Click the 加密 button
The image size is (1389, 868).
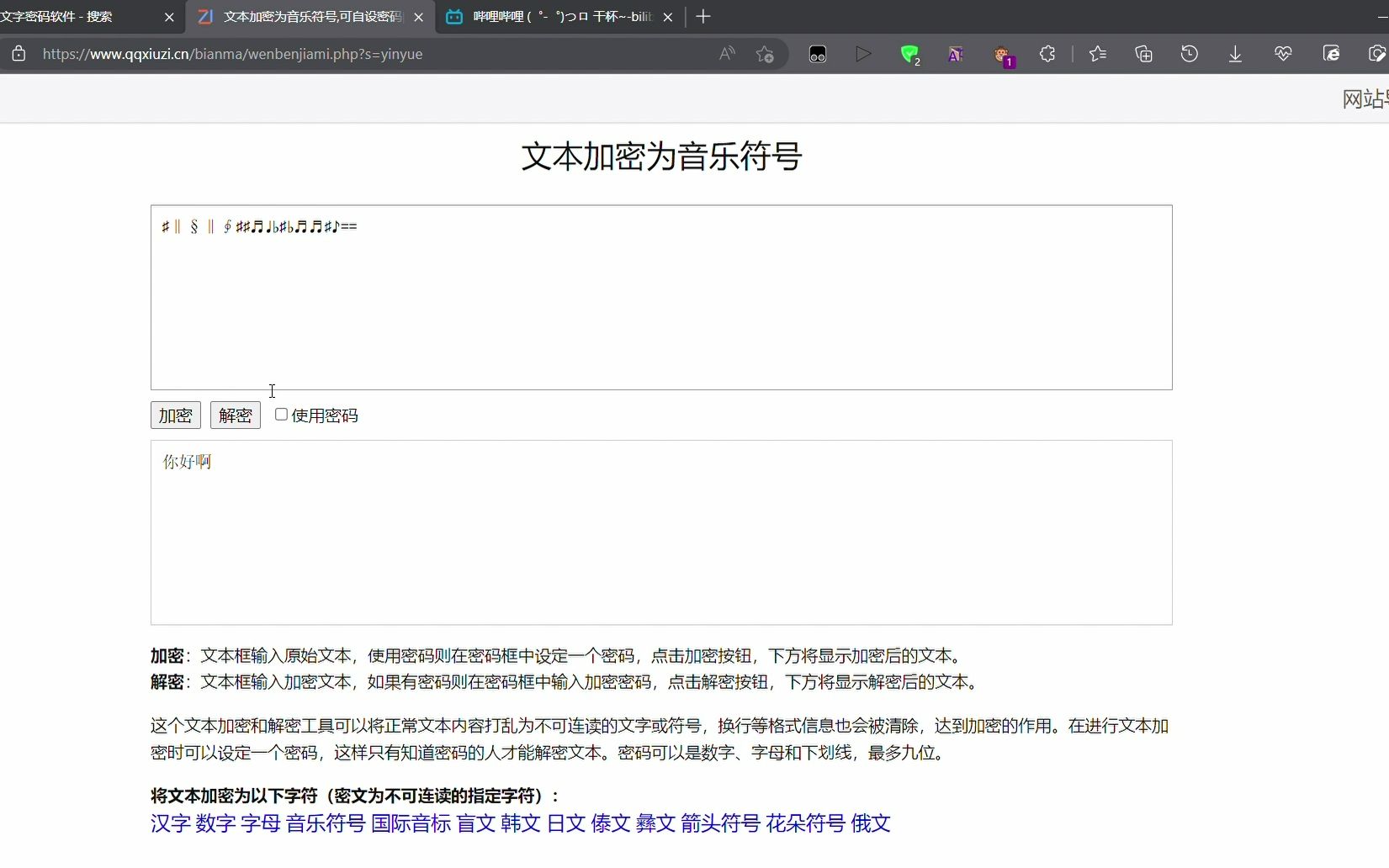(176, 415)
